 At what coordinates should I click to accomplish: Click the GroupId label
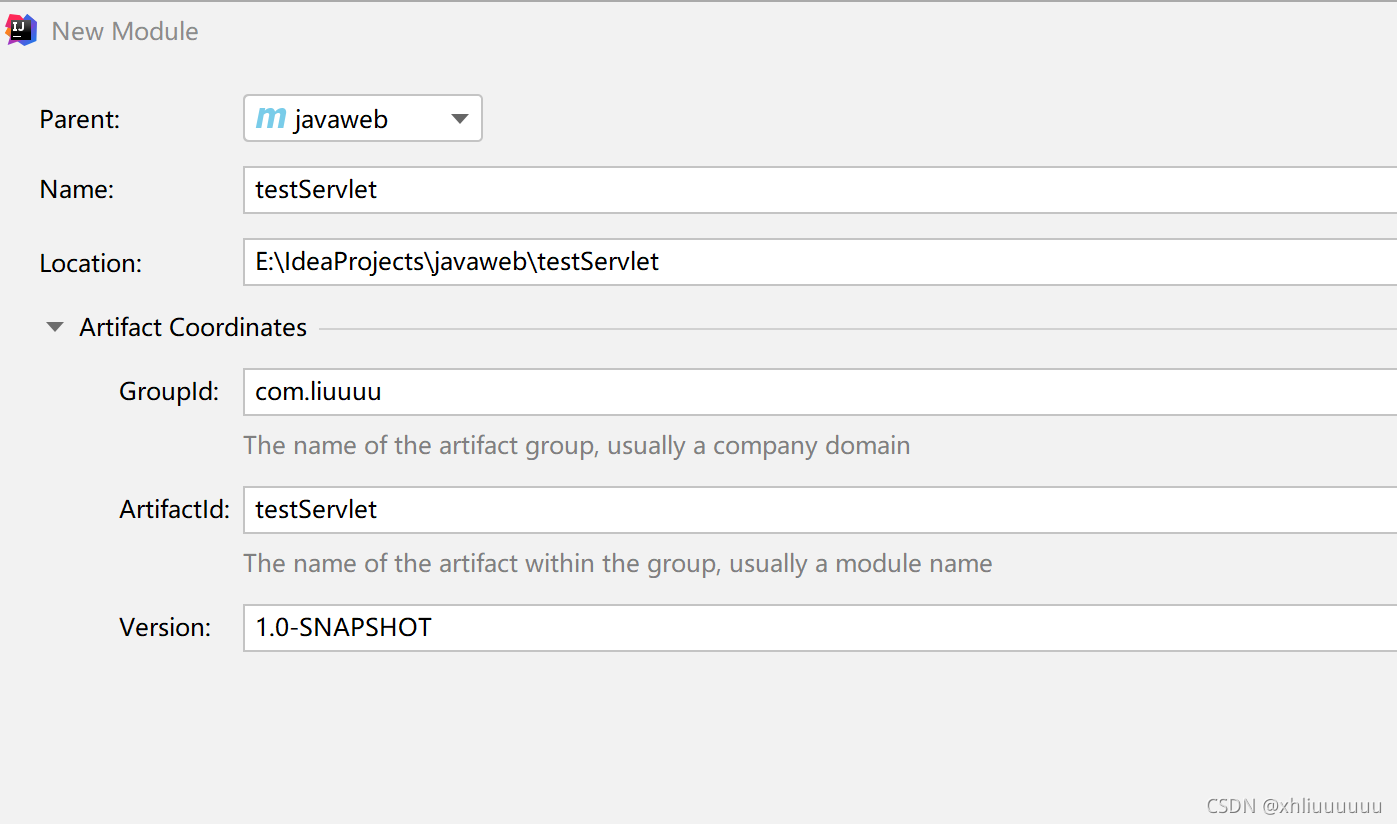pos(169,392)
